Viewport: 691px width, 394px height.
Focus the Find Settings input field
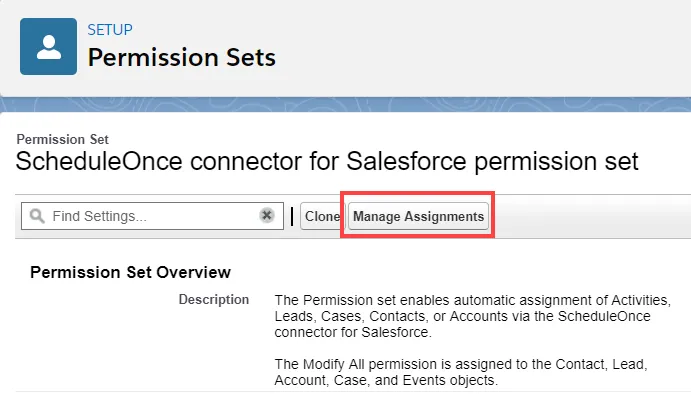coord(152,216)
